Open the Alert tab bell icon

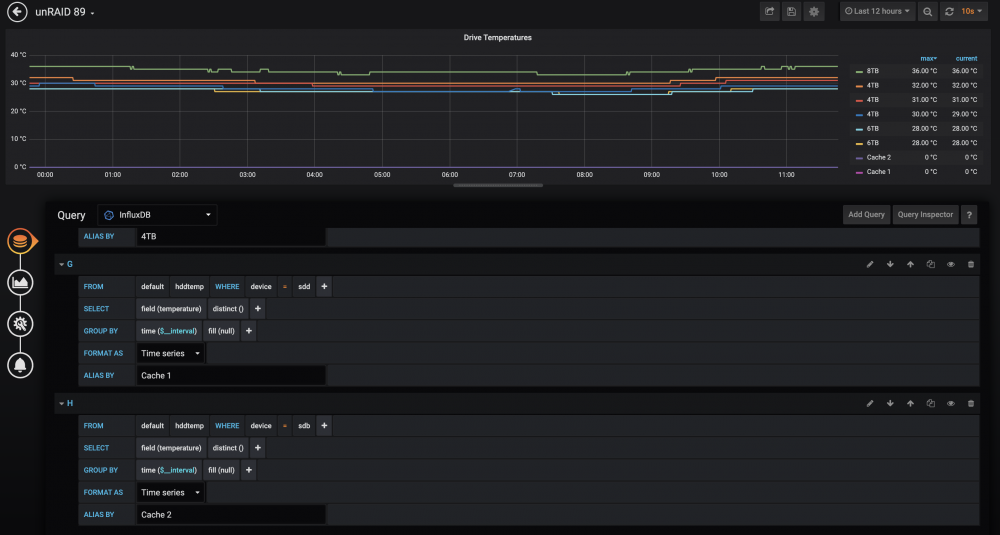(x=20, y=365)
